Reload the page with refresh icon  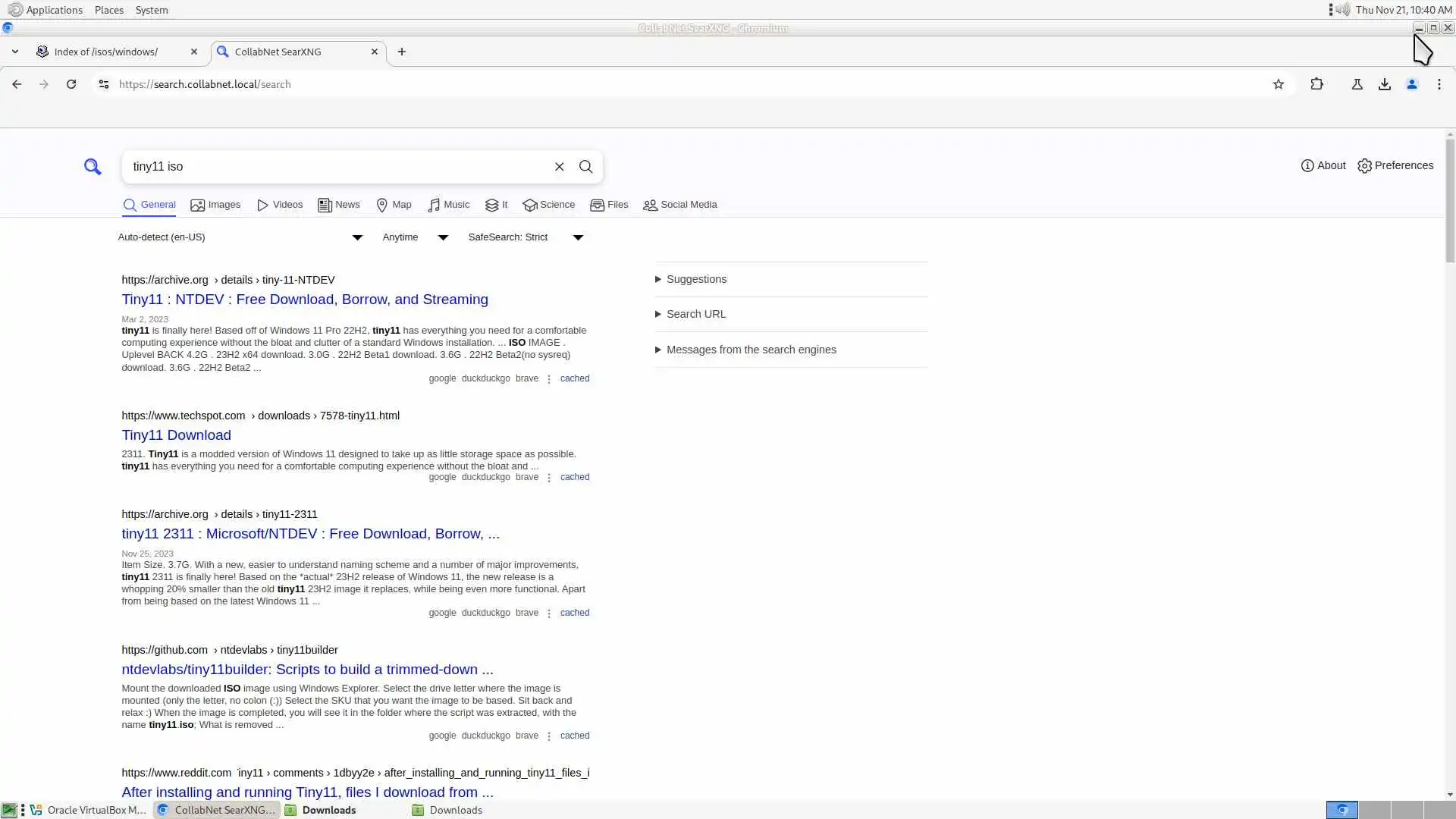pyautogui.click(x=71, y=84)
